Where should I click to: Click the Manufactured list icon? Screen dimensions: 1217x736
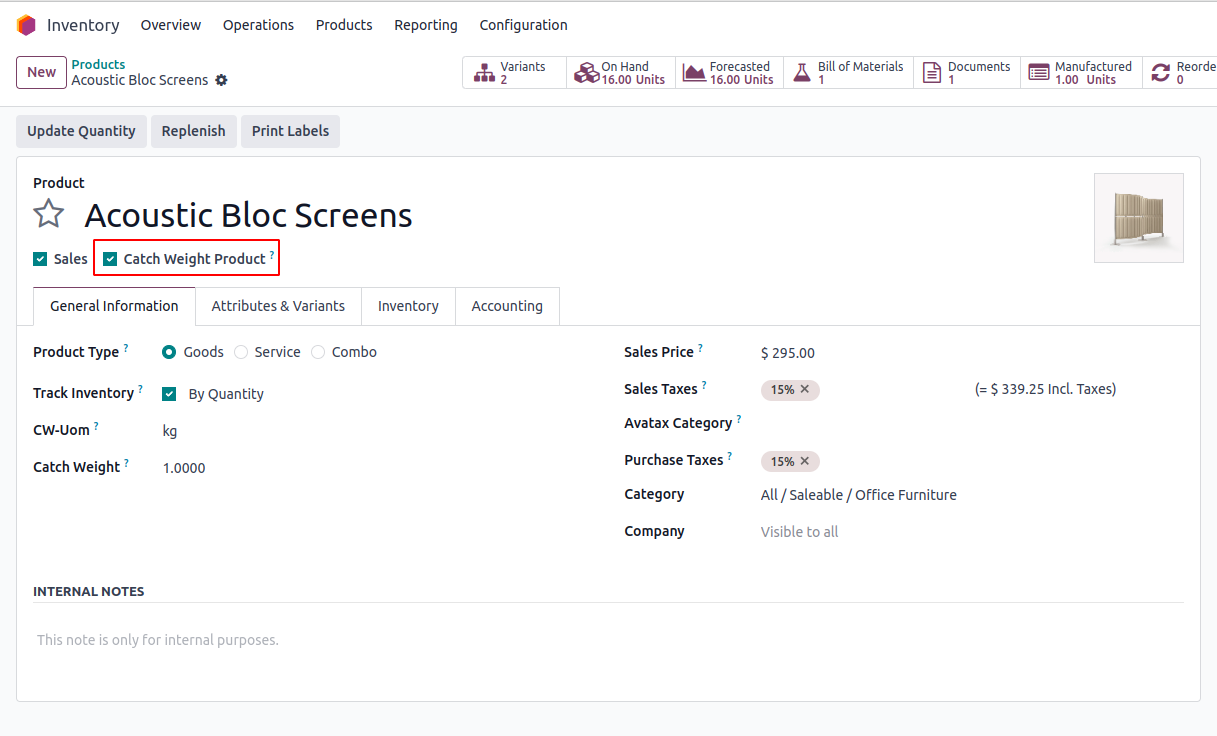click(1039, 73)
